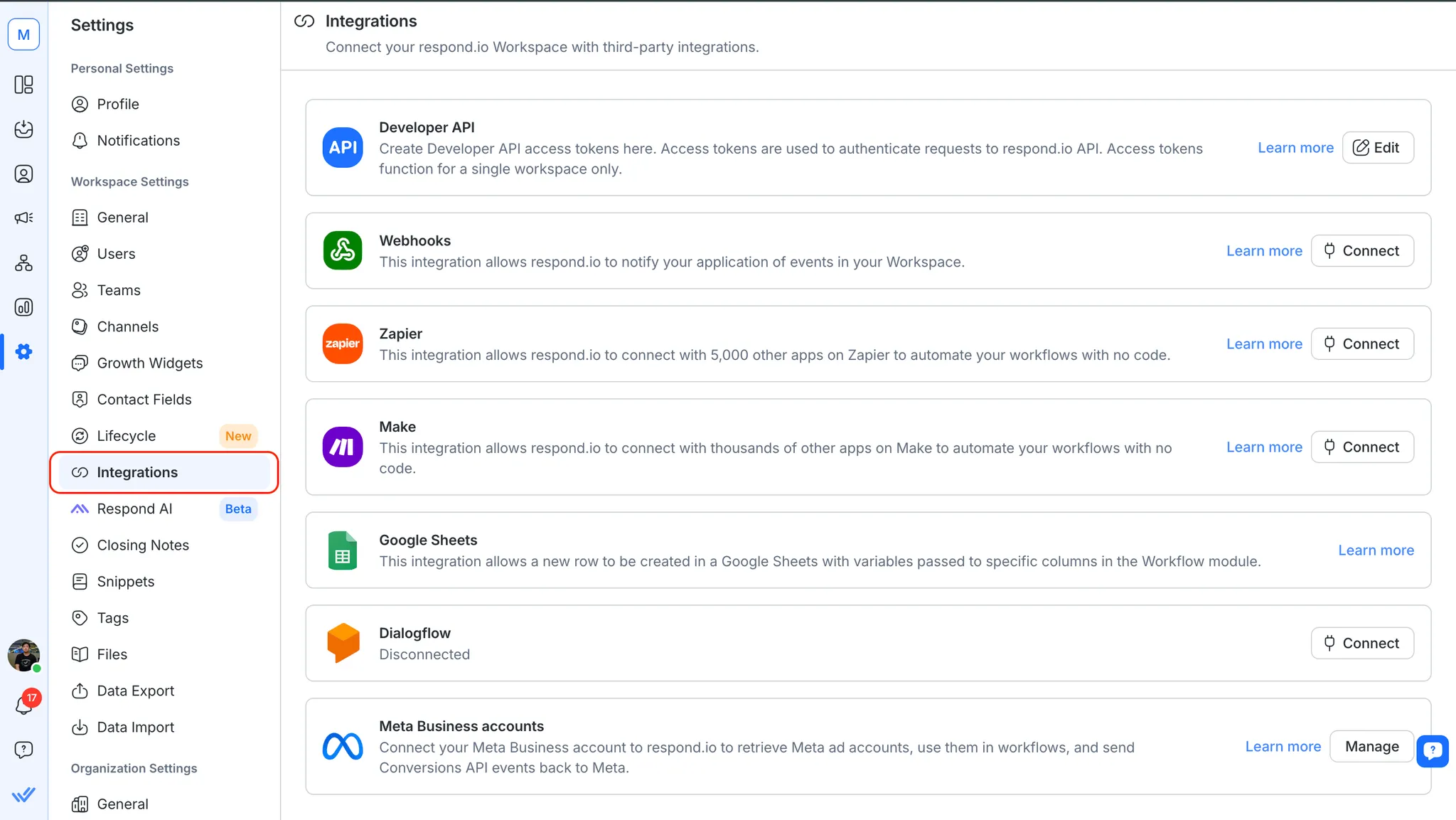Manage Meta Business accounts

coord(1371,747)
